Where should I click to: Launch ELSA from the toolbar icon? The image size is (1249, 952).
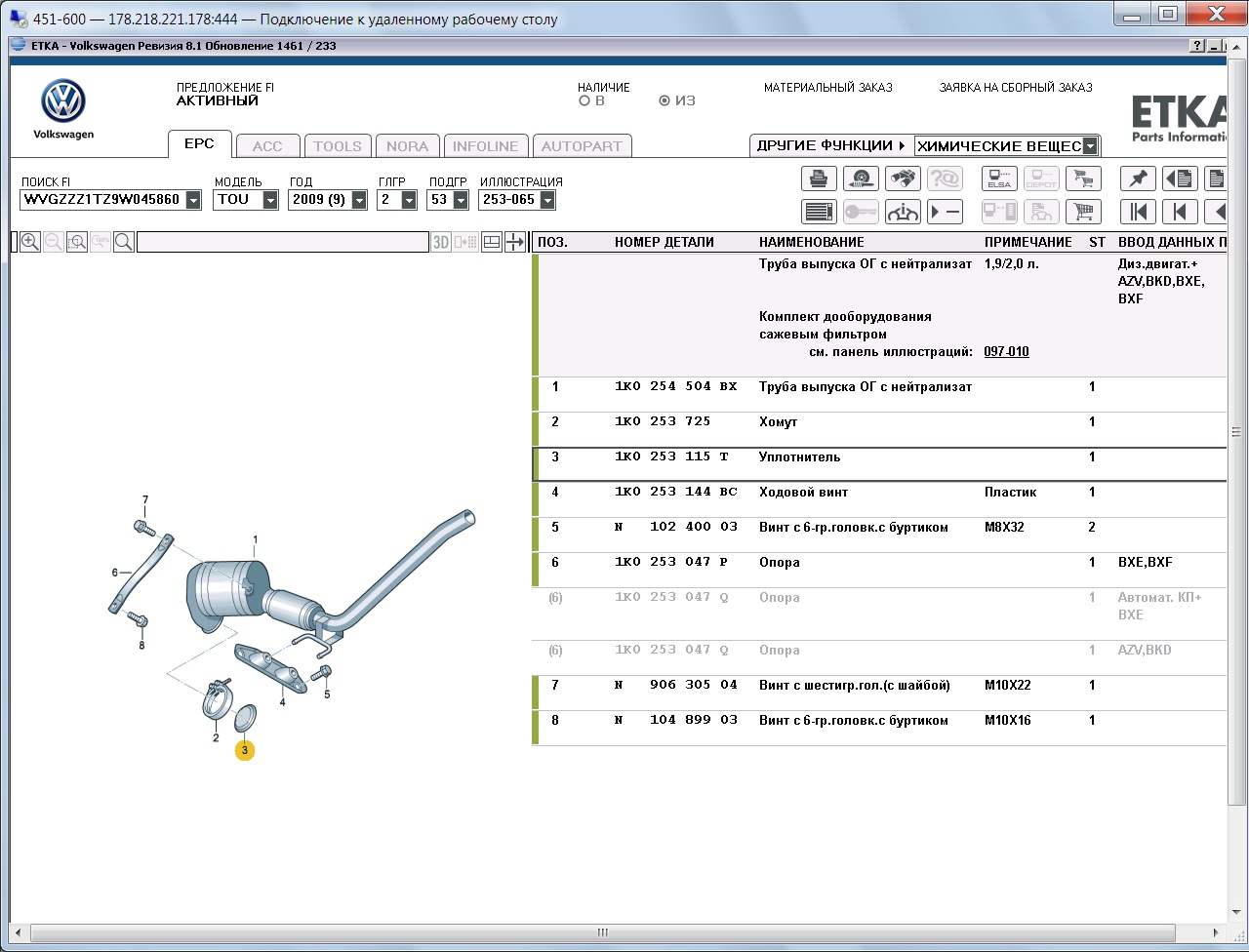tap(999, 178)
